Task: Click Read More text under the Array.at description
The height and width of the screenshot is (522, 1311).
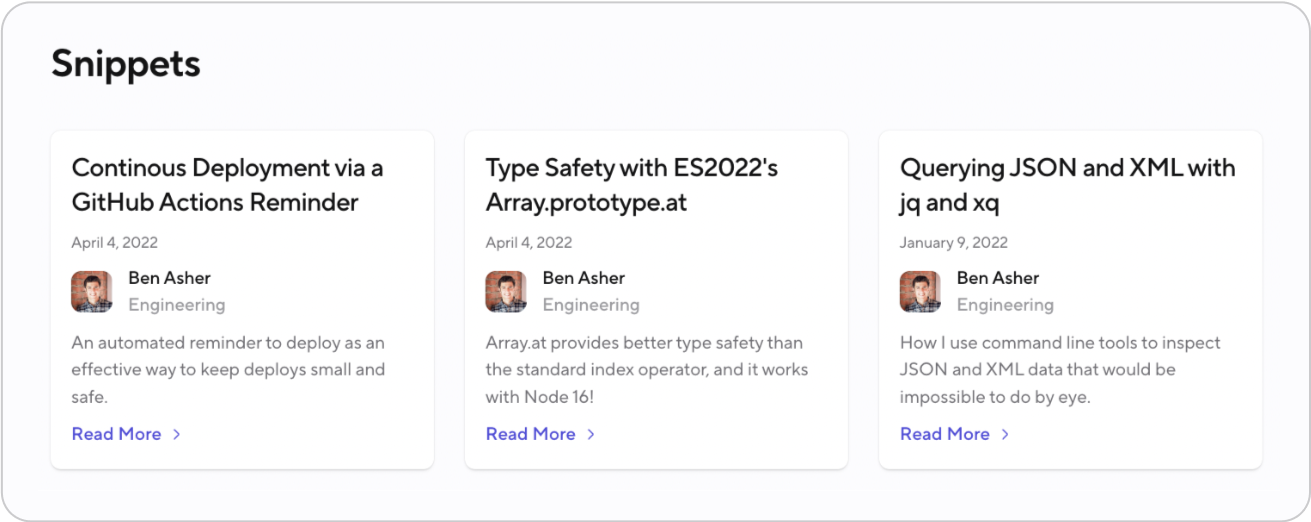Action: pyautogui.click(x=530, y=434)
